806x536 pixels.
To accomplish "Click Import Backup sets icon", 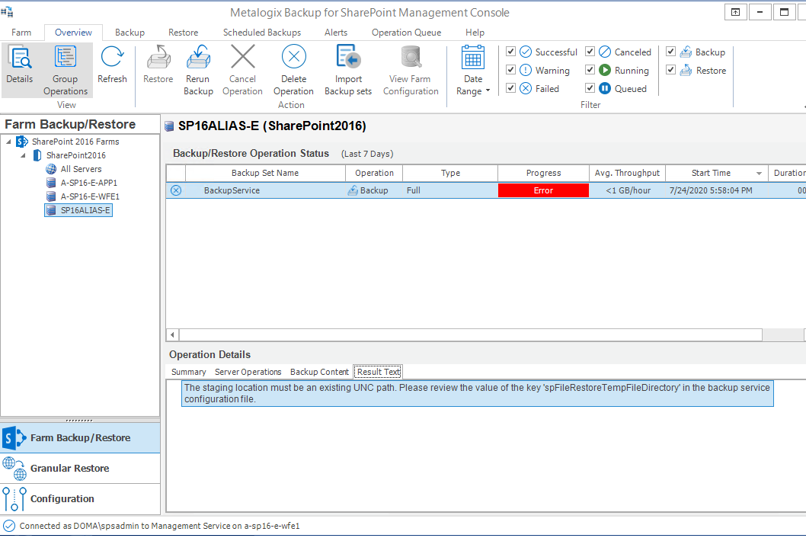I will (348, 68).
